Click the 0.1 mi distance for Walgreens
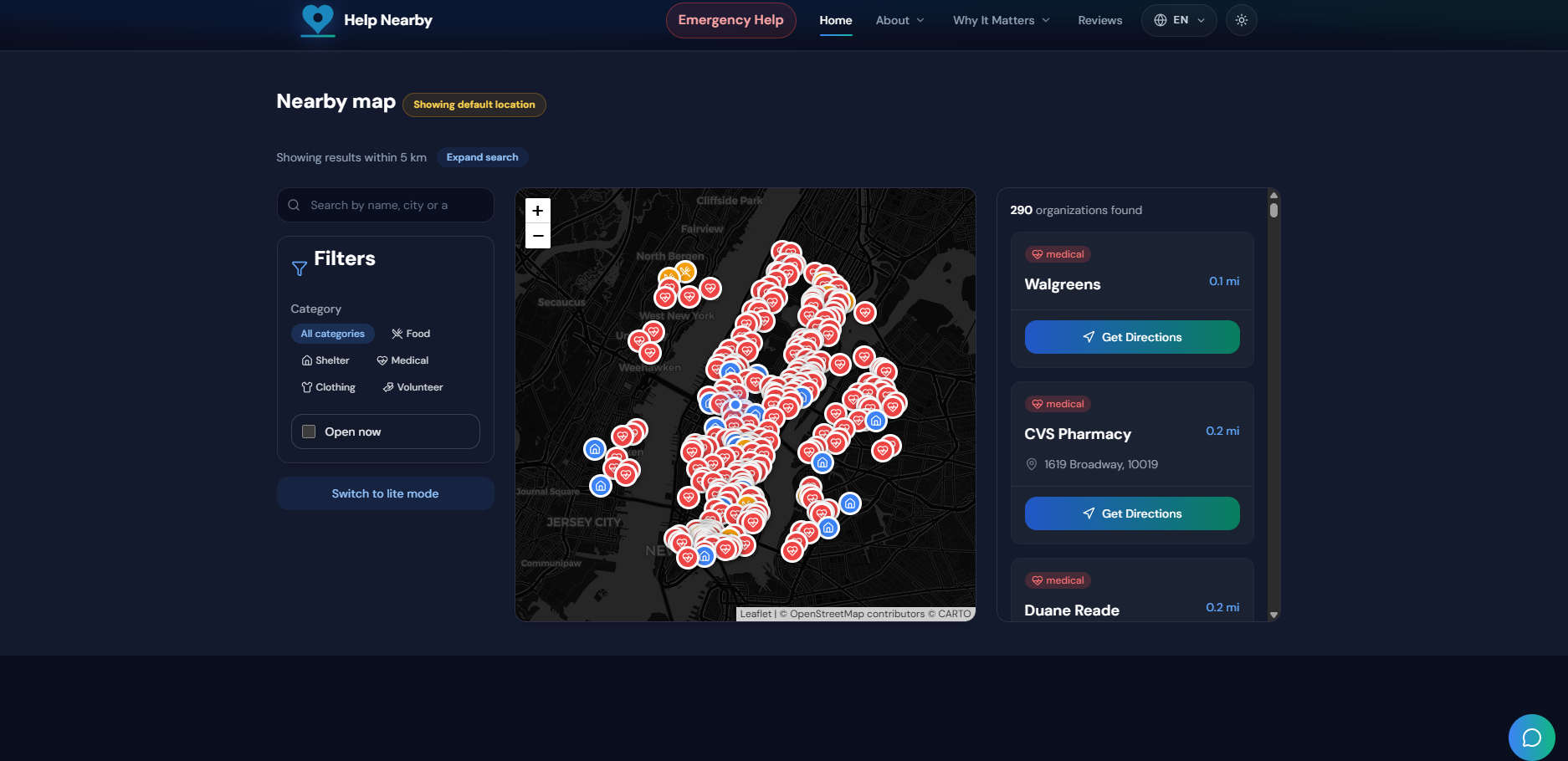Image resolution: width=1568 pixels, height=761 pixels. click(x=1224, y=281)
